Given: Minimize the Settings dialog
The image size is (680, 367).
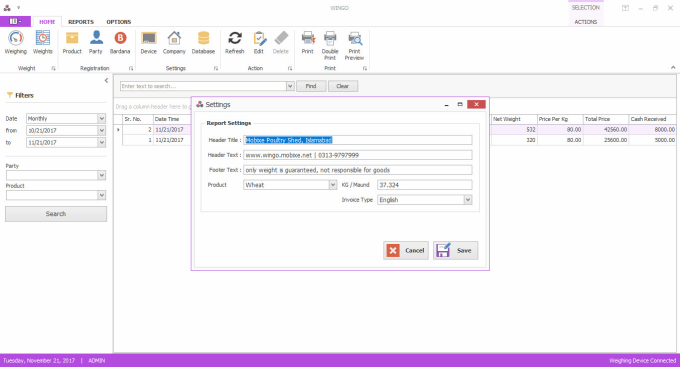Looking at the screenshot, I should [446, 105].
